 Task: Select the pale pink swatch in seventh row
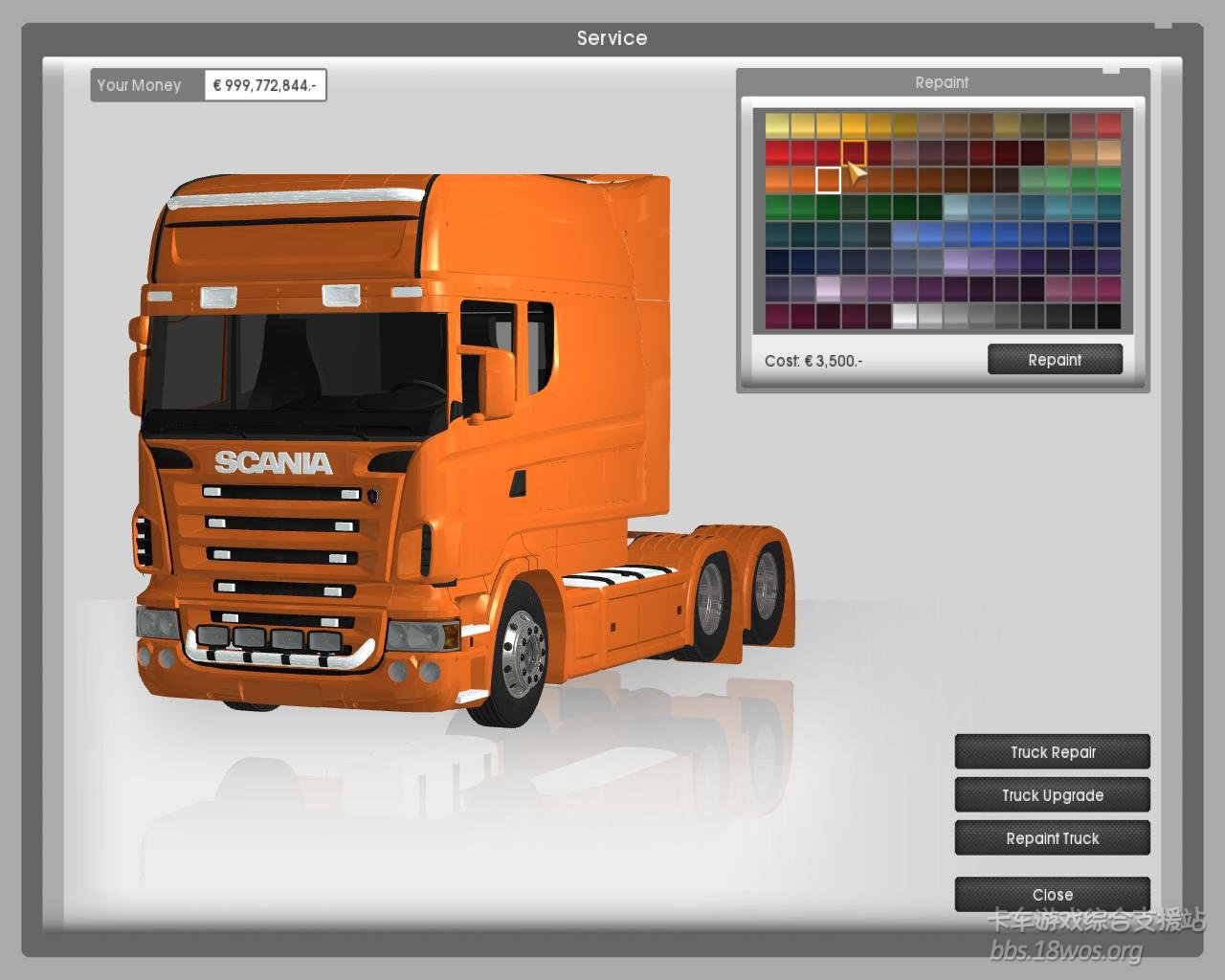(x=828, y=288)
